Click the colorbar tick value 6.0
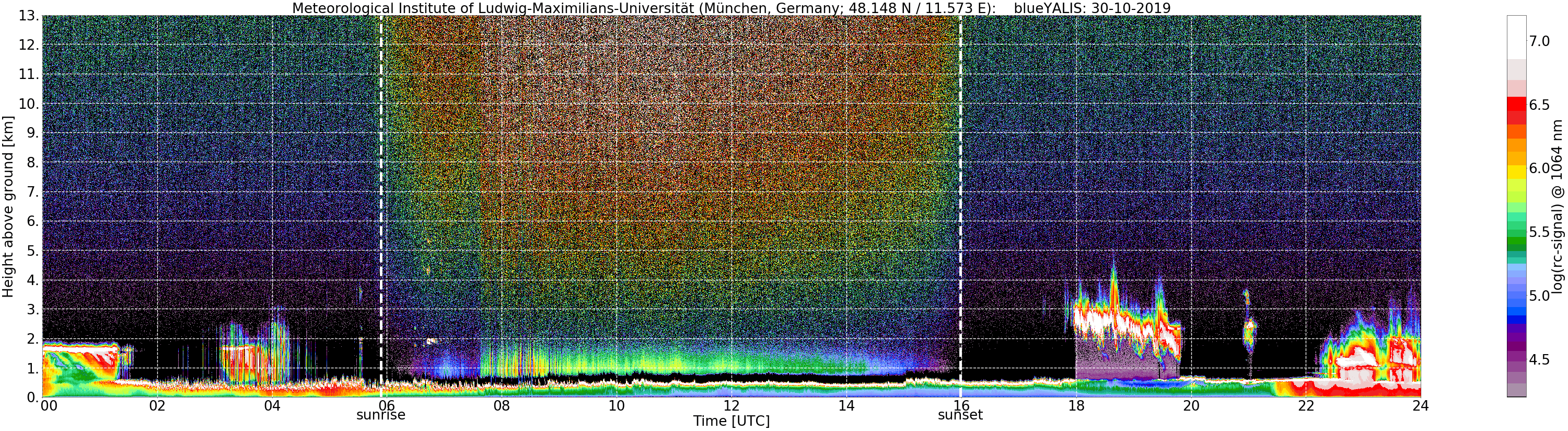The width and height of the screenshot is (1568, 431). point(1539,168)
